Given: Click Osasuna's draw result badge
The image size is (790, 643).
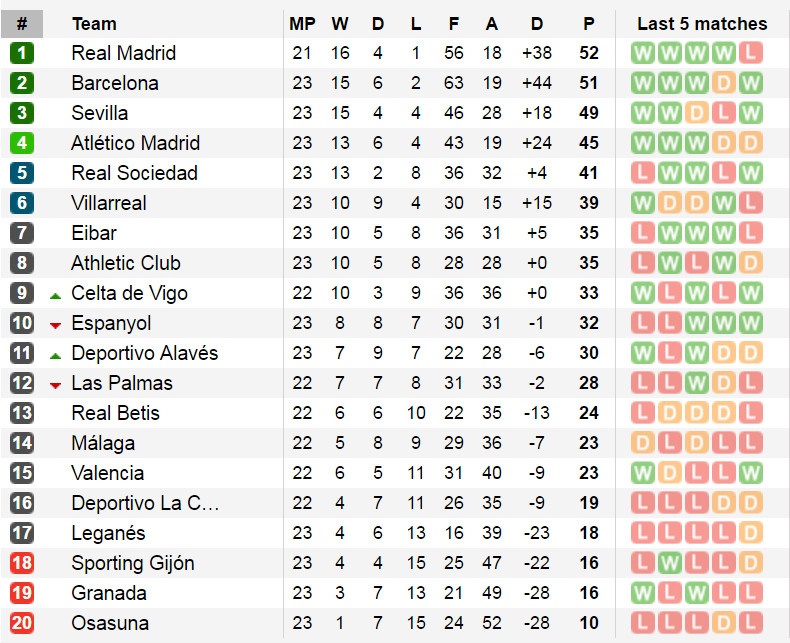Looking at the screenshot, I should click(723, 623).
